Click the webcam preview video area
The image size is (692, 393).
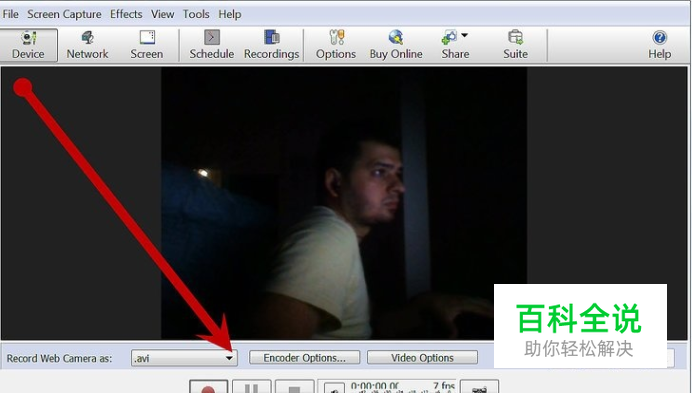[344, 203]
